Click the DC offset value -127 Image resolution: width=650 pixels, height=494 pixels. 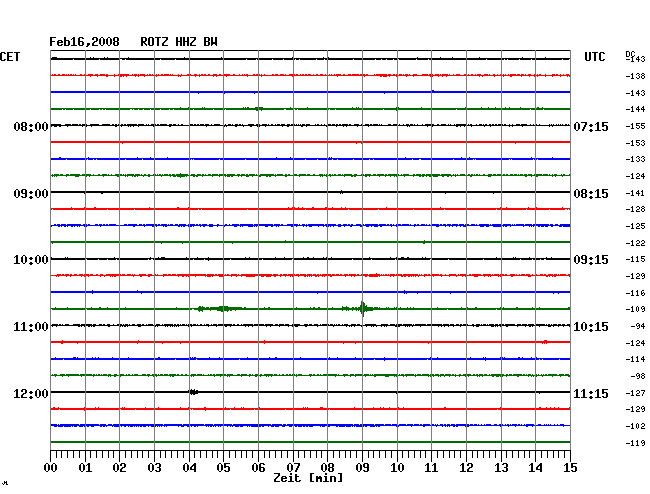click(x=635, y=393)
